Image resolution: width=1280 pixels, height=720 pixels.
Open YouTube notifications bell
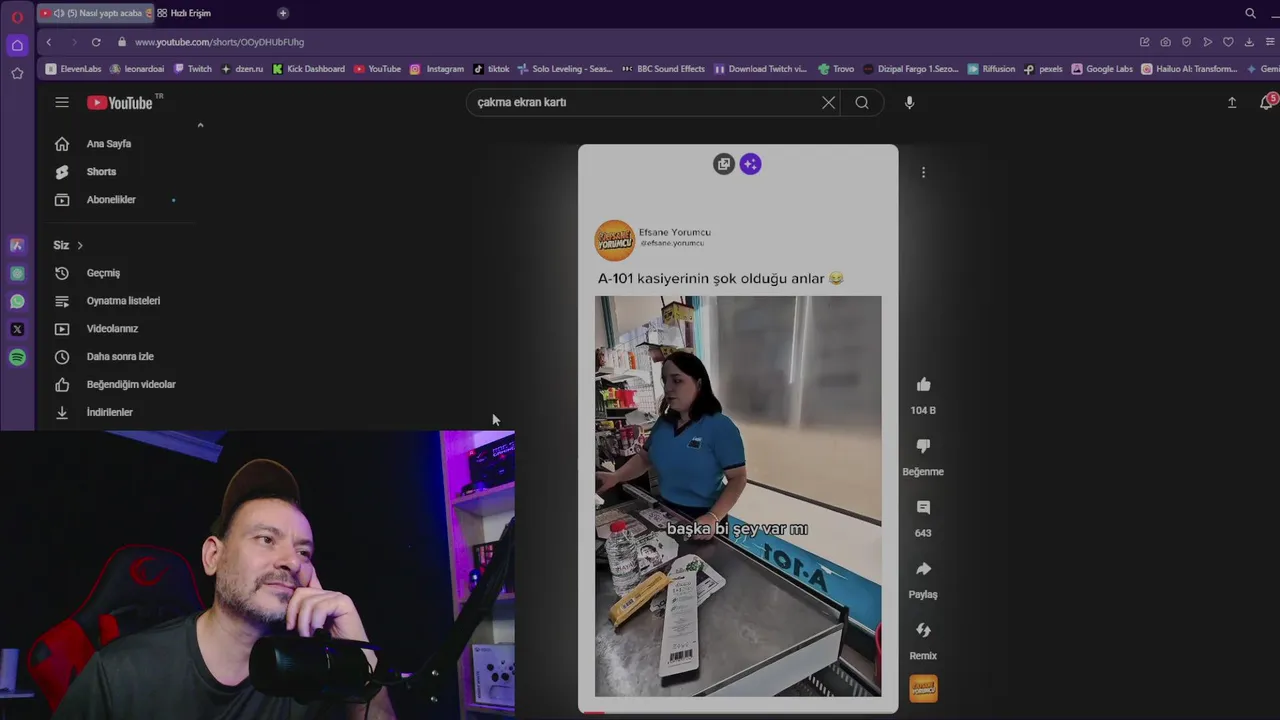tap(1267, 102)
